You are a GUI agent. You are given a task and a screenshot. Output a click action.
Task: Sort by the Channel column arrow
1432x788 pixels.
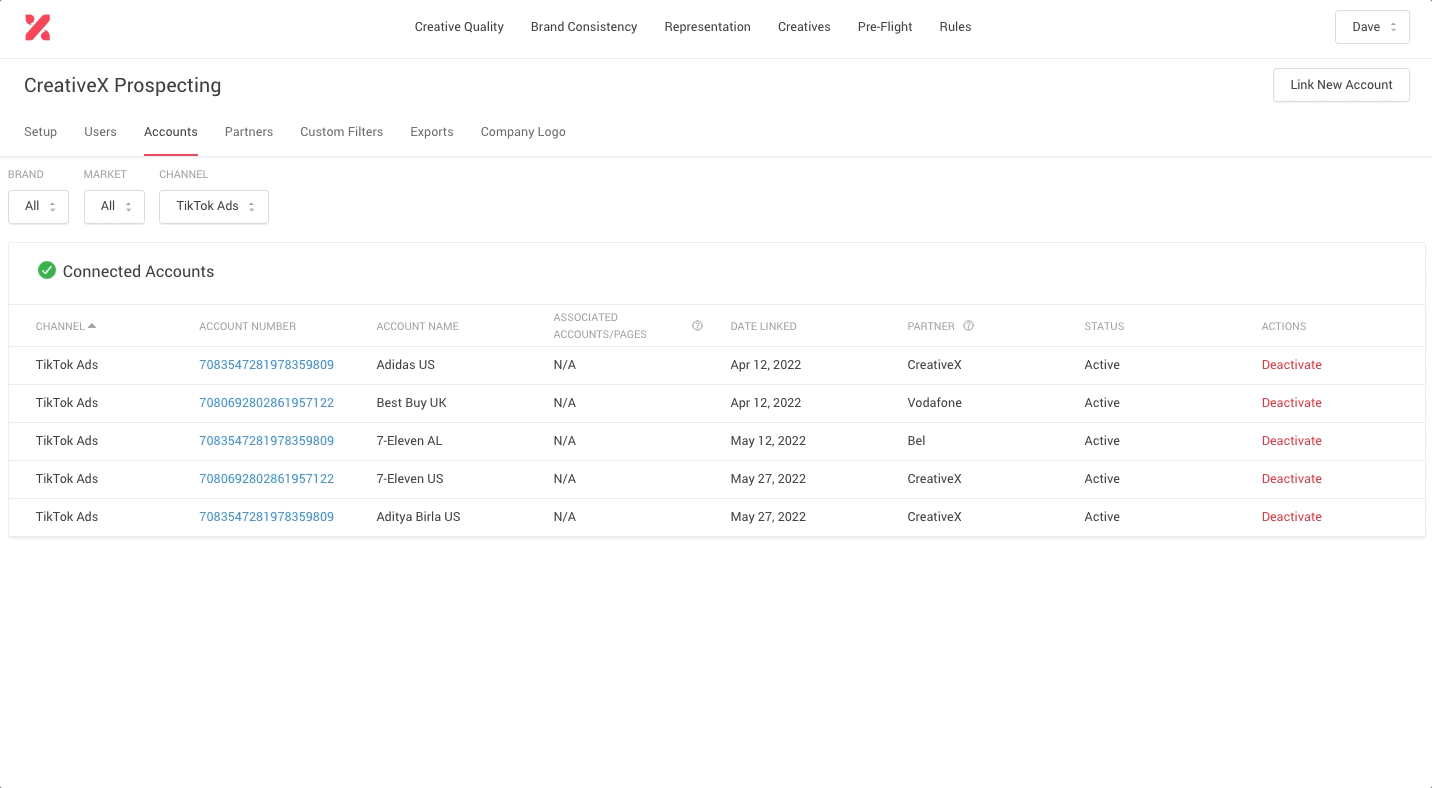(x=92, y=326)
